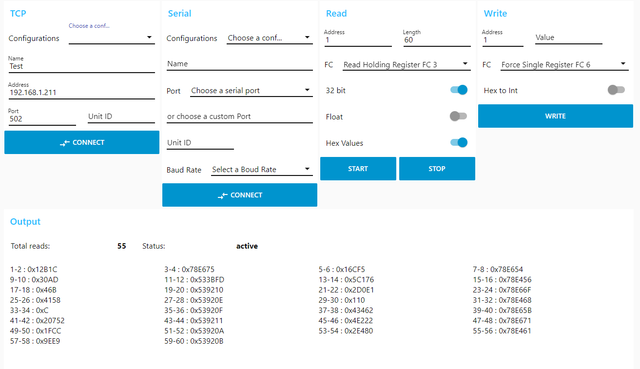This screenshot has height=369, width=640.
Task: Select output row 55-56 : 0x78E461
Action: pyautogui.click(x=502, y=331)
